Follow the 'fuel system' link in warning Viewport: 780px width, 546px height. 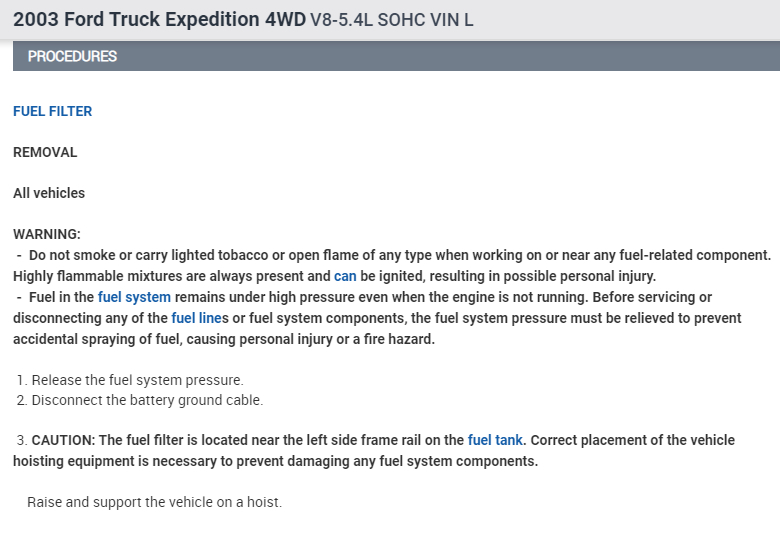coord(134,297)
